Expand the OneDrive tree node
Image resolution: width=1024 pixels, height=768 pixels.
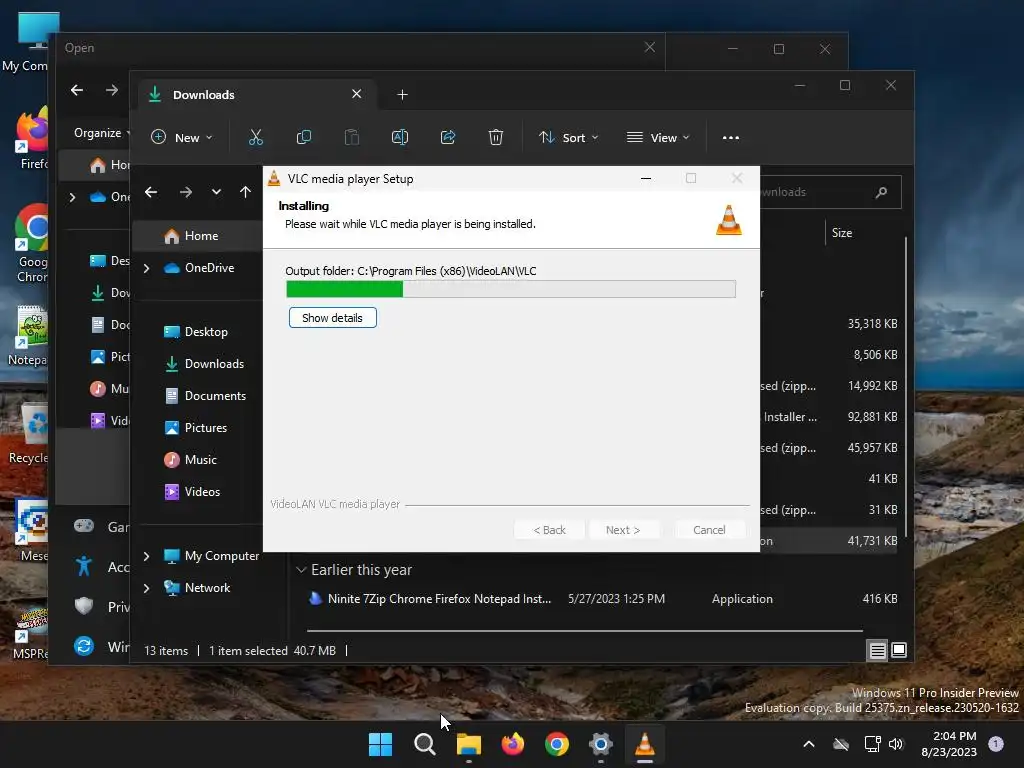click(146, 268)
